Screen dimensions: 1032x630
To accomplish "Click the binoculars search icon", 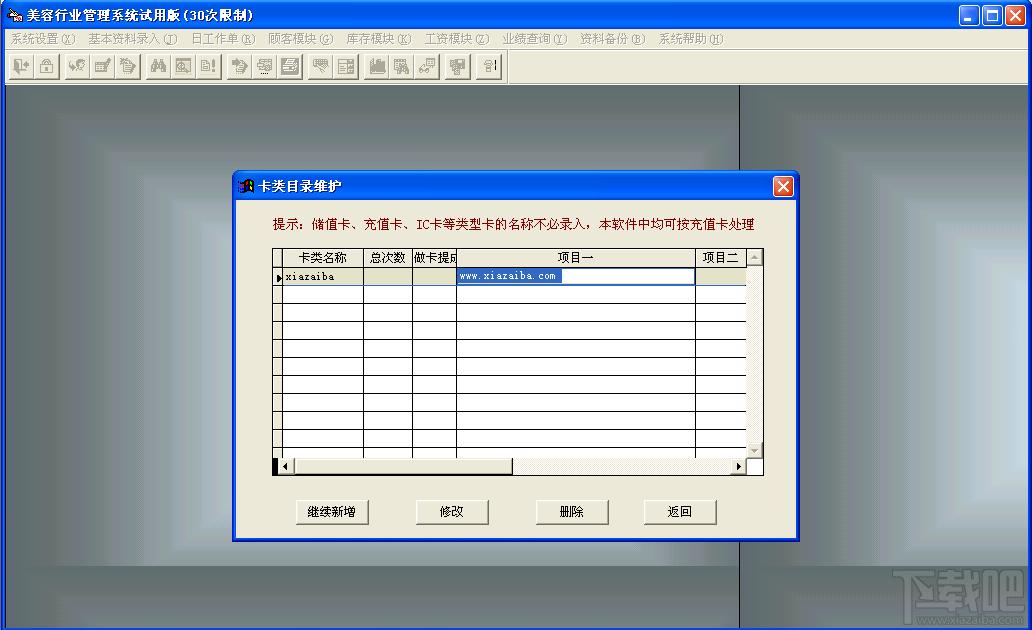I will pos(158,66).
